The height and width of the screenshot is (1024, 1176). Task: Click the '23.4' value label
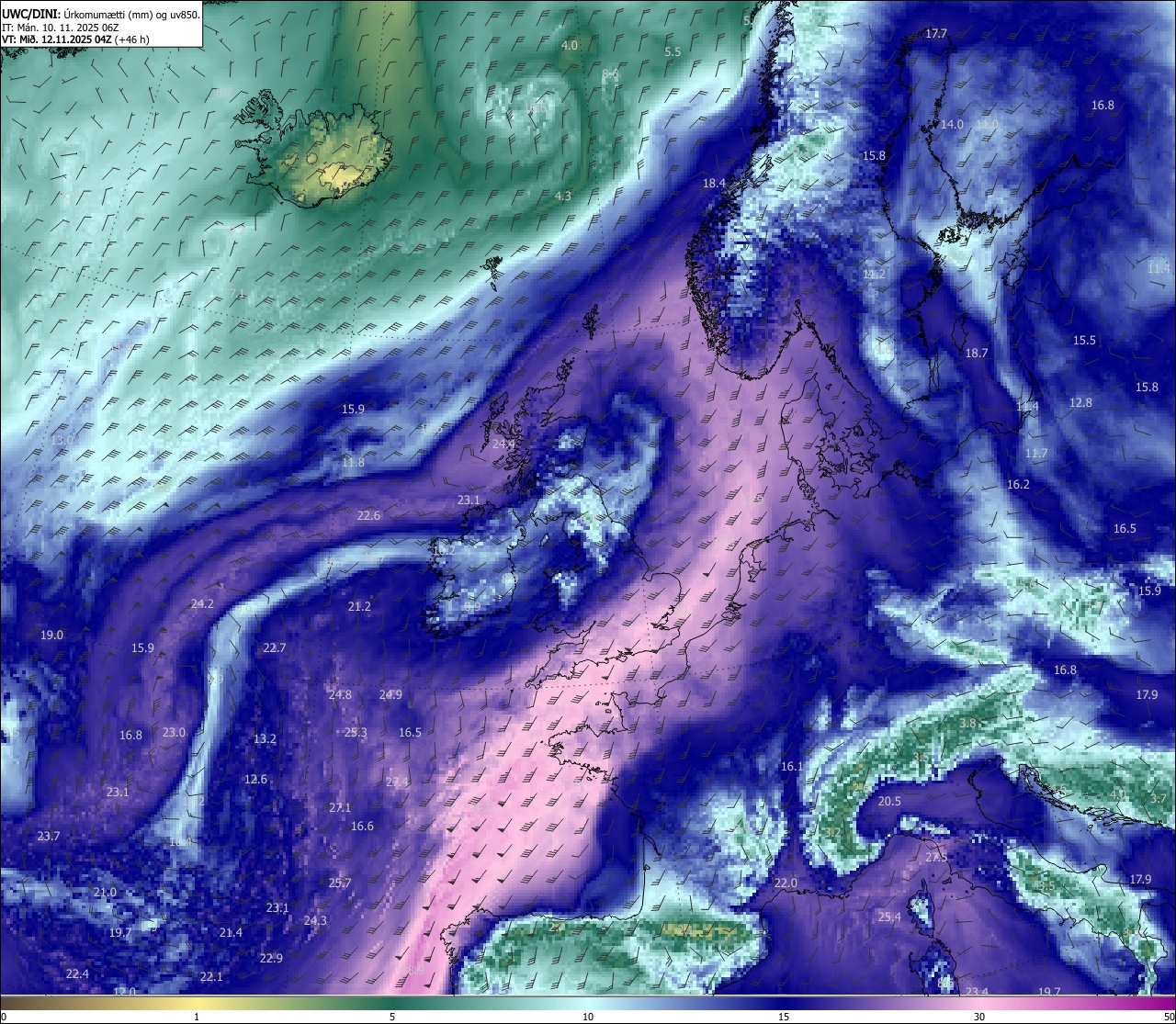pyautogui.click(x=977, y=992)
